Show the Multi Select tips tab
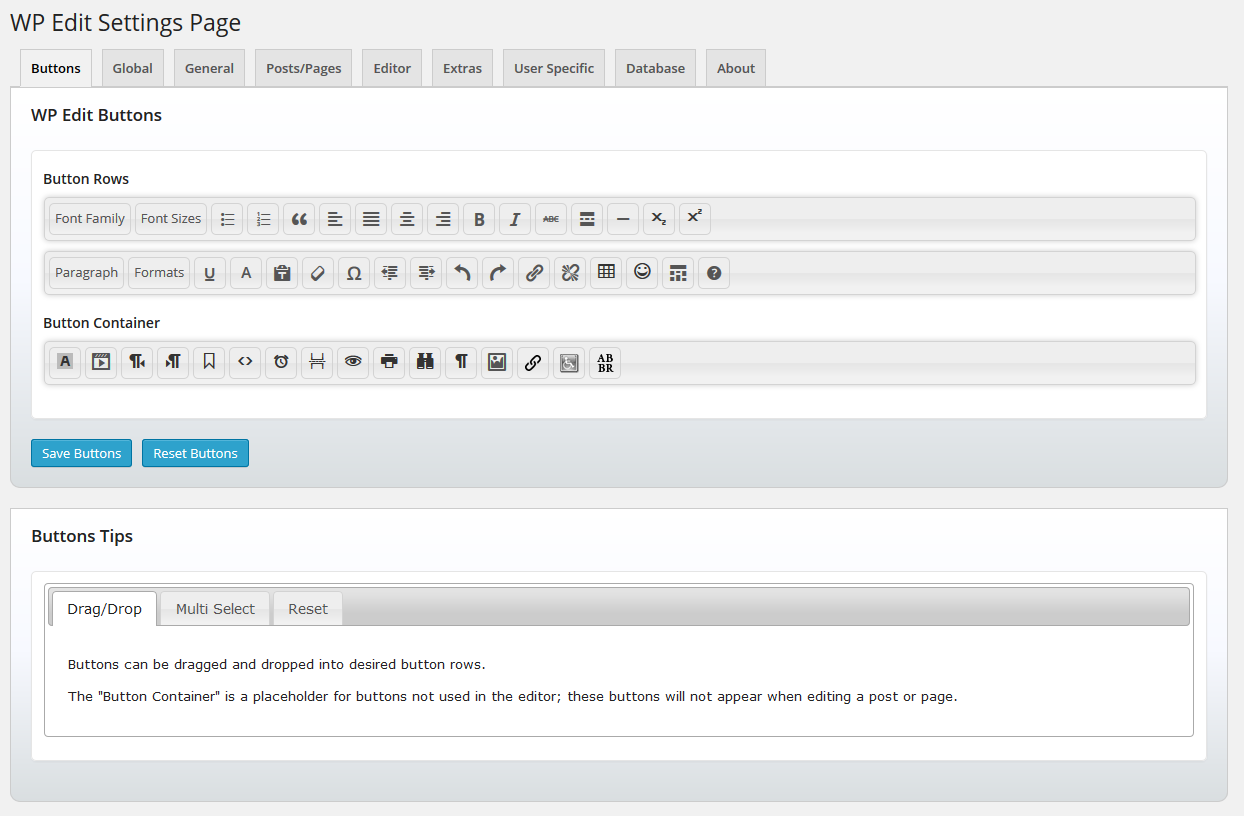1244x816 pixels. click(x=215, y=608)
